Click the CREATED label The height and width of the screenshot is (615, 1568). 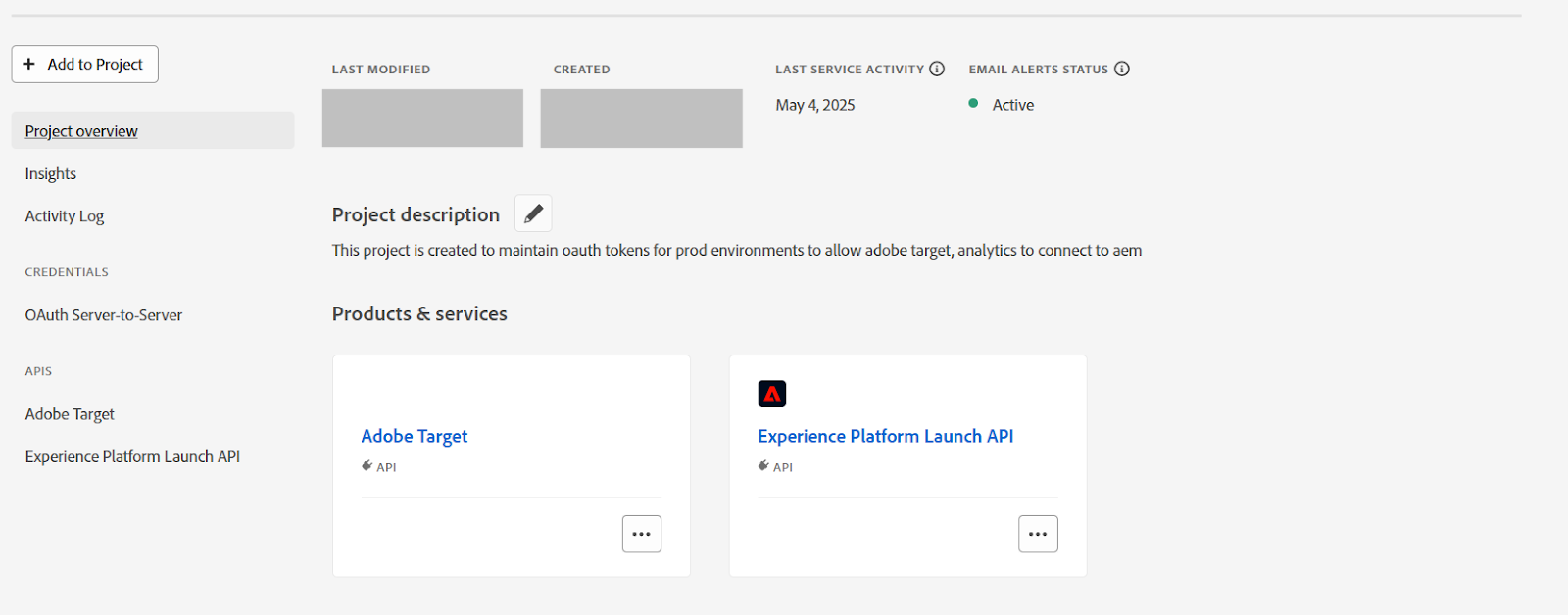tap(582, 70)
